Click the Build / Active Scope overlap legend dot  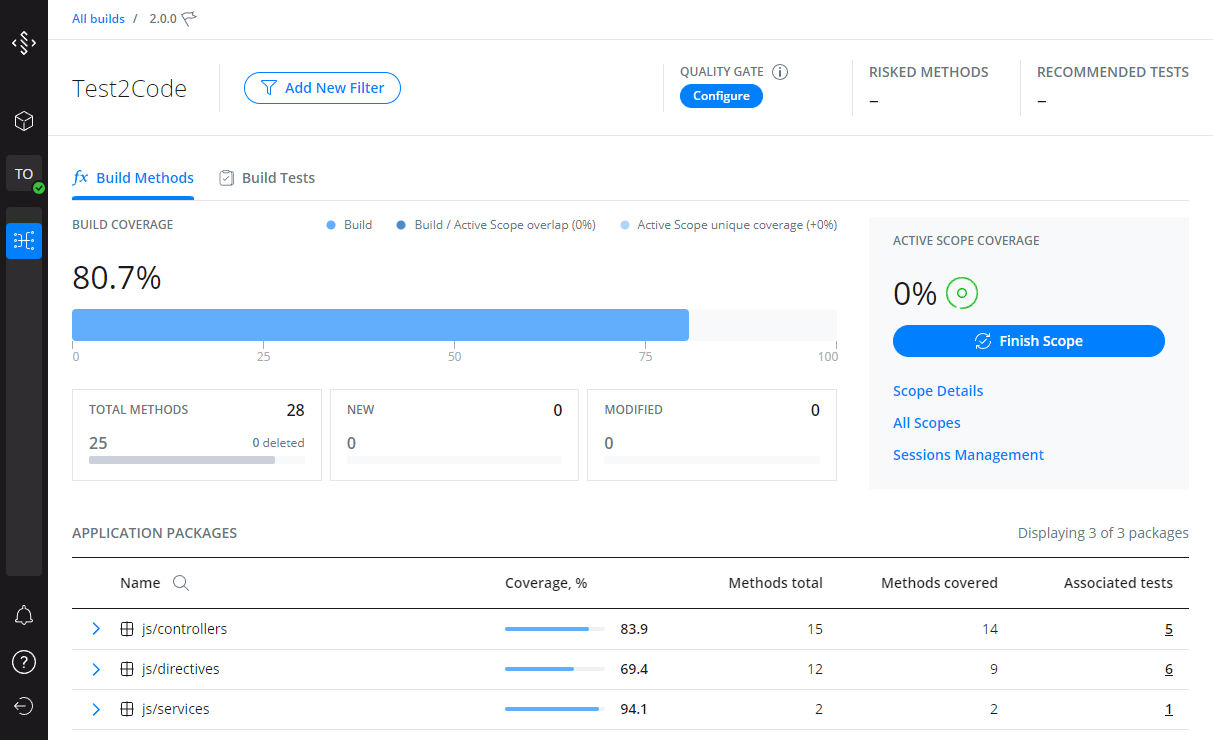401,225
